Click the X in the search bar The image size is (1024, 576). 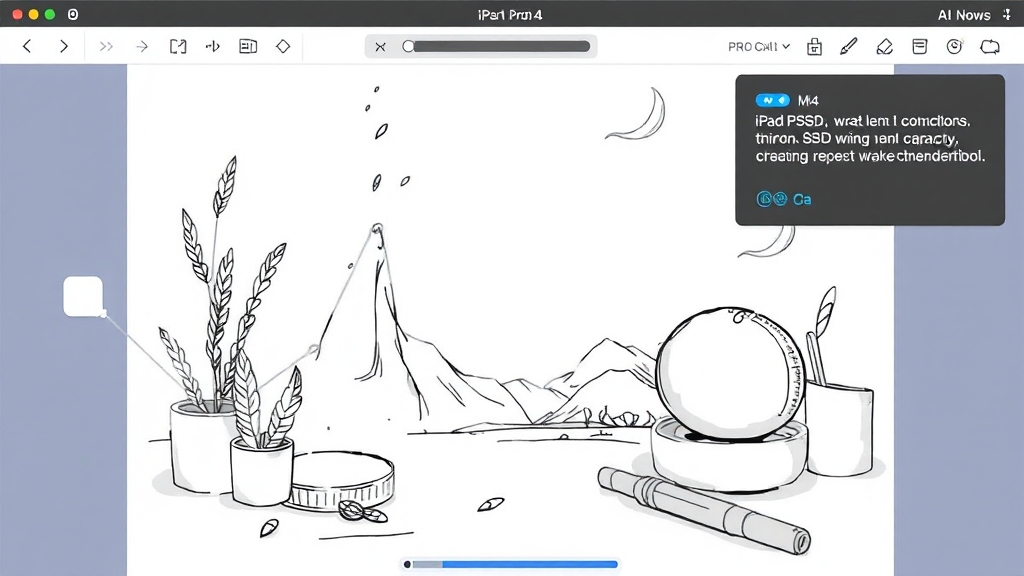click(380, 46)
